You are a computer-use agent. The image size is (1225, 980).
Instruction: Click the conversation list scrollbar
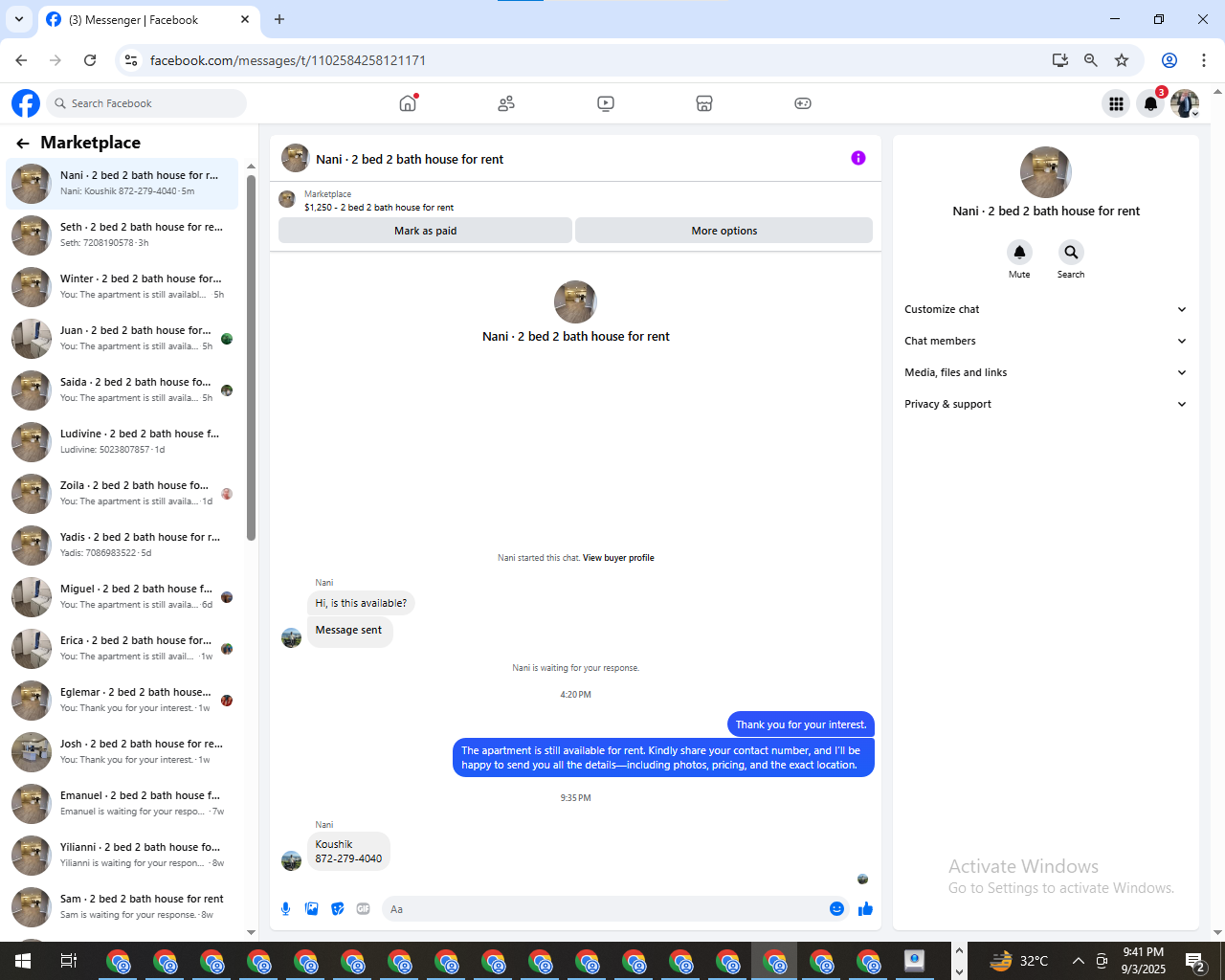(251, 357)
